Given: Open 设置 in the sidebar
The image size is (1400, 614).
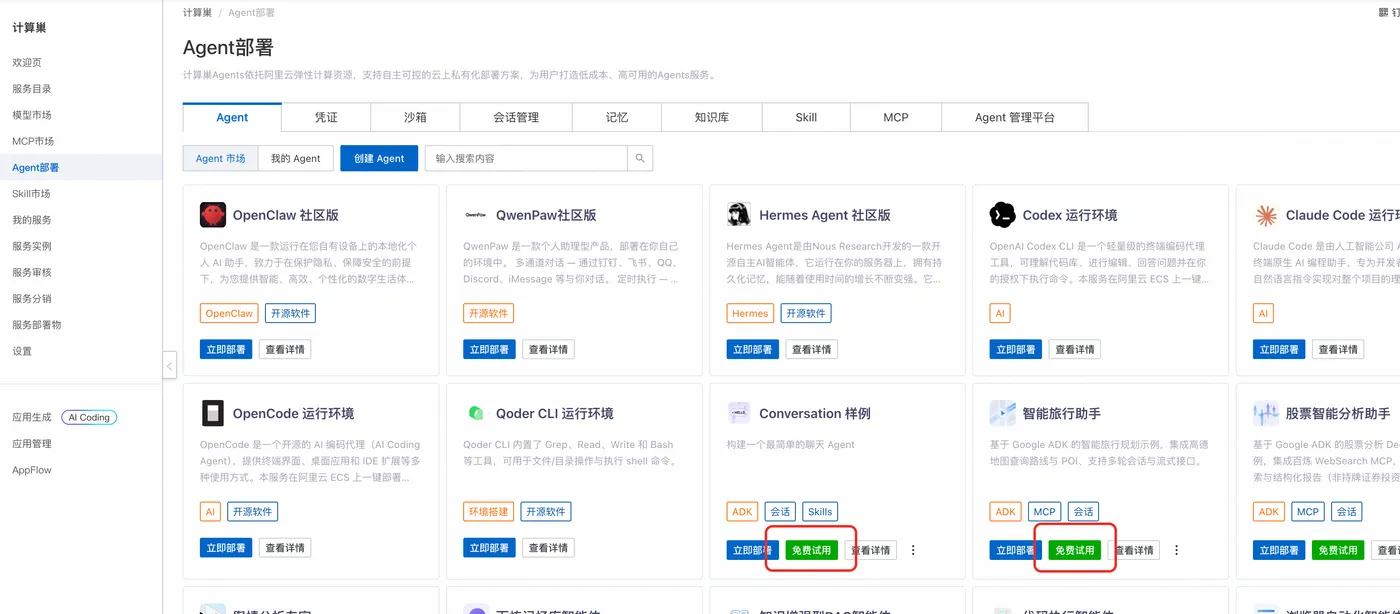Looking at the screenshot, I should 22,351.
